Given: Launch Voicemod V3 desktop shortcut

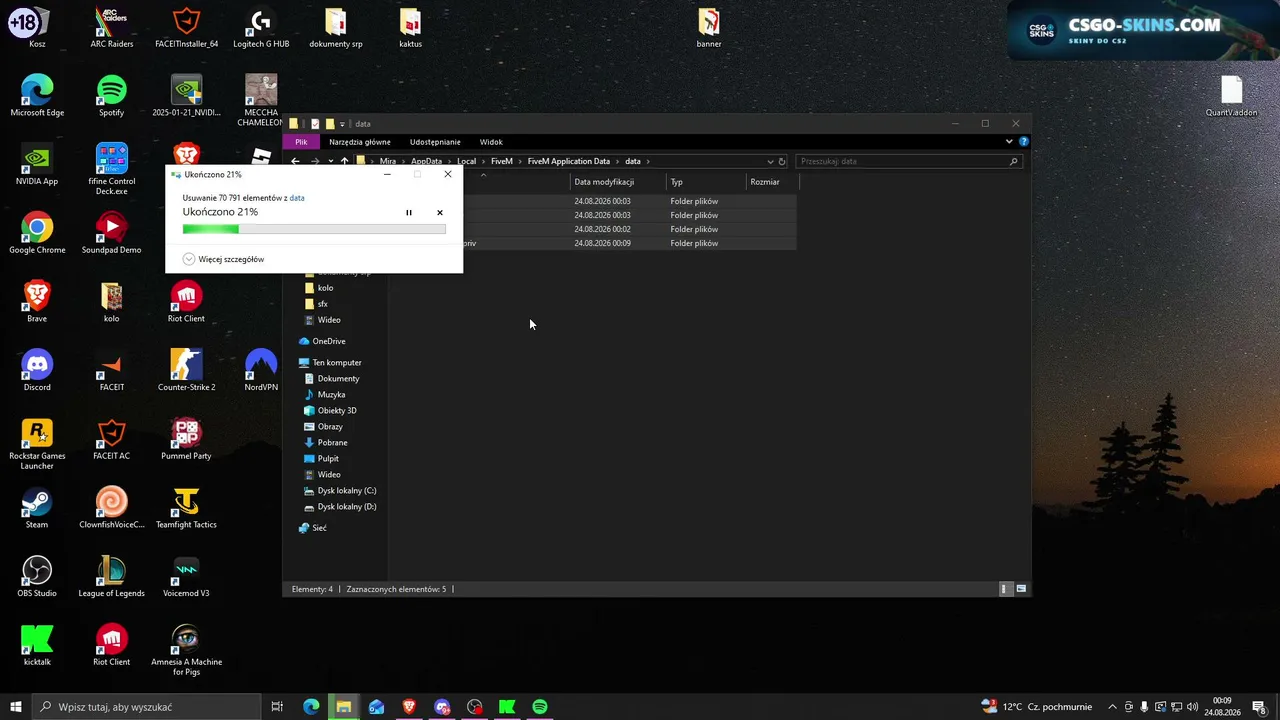Looking at the screenshot, I should pyautogui.click(x=186, y=577).
